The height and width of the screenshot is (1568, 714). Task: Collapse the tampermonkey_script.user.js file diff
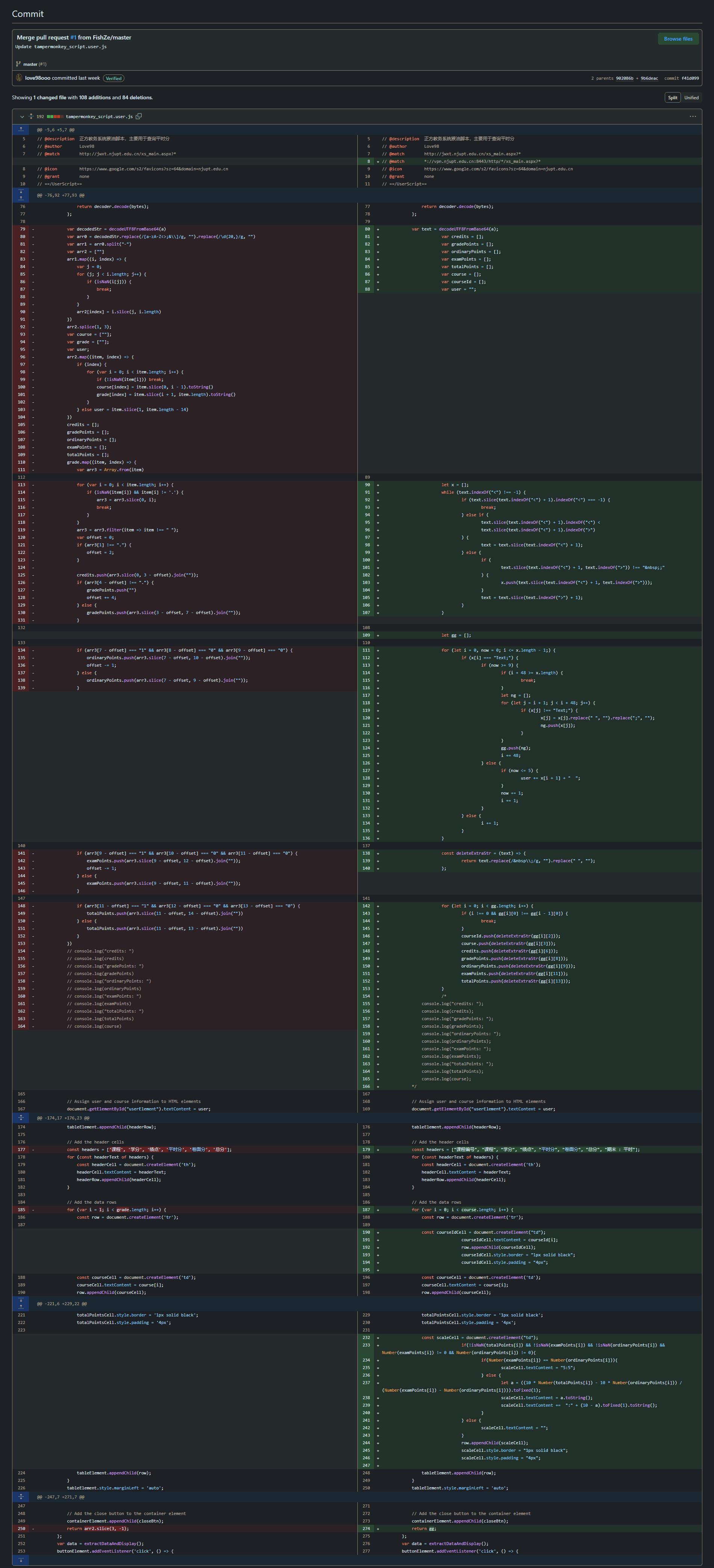[22, 116]
